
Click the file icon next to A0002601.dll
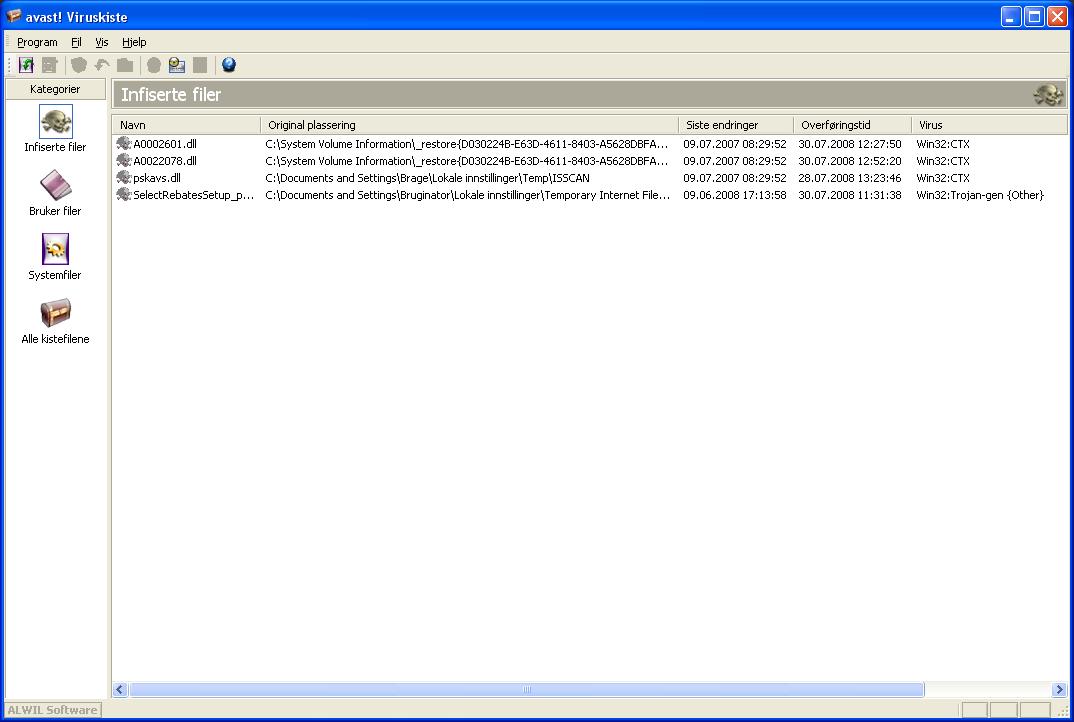pos(123,144)
